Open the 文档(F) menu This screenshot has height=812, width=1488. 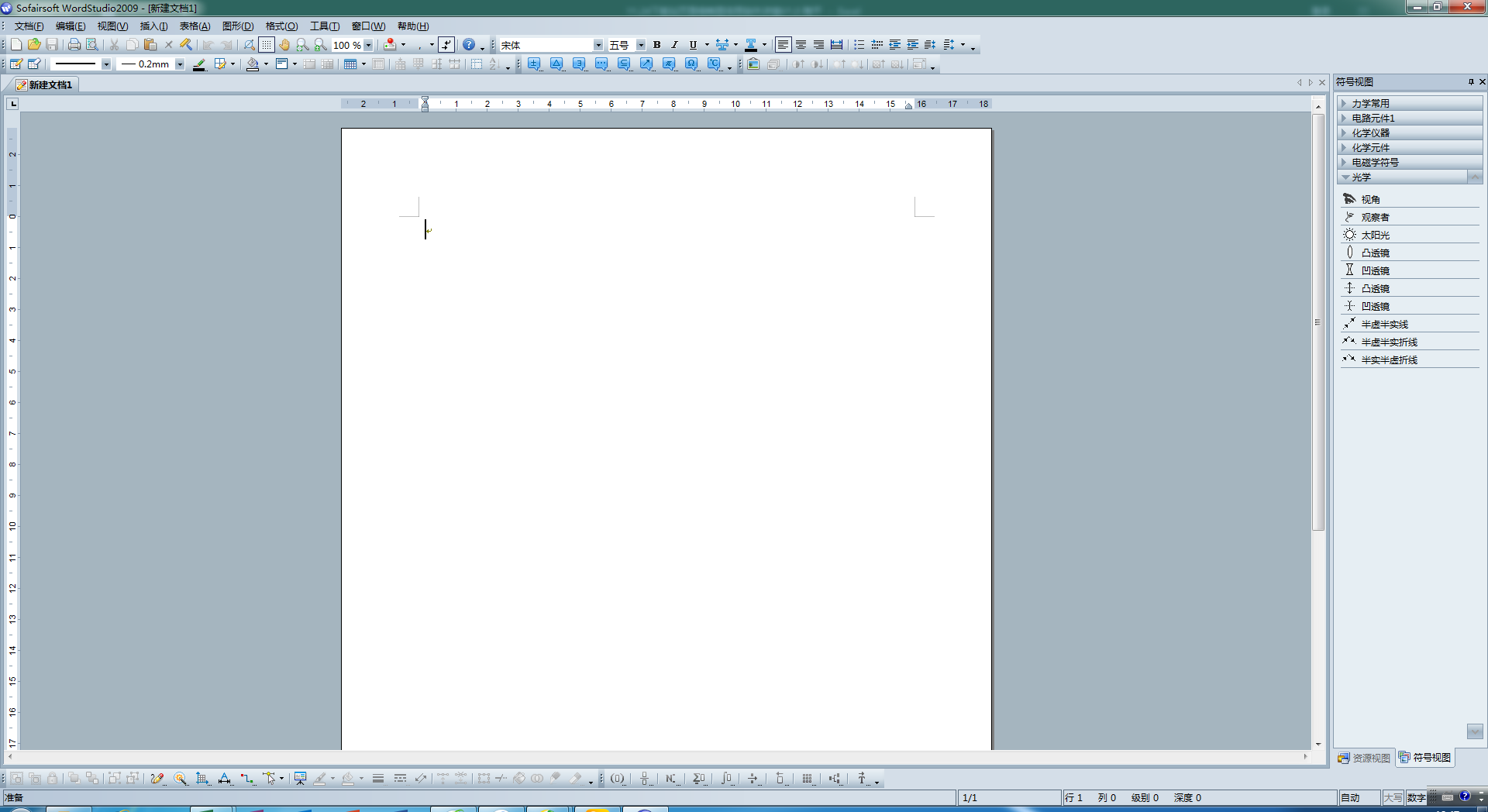click(x=29, y=26)
